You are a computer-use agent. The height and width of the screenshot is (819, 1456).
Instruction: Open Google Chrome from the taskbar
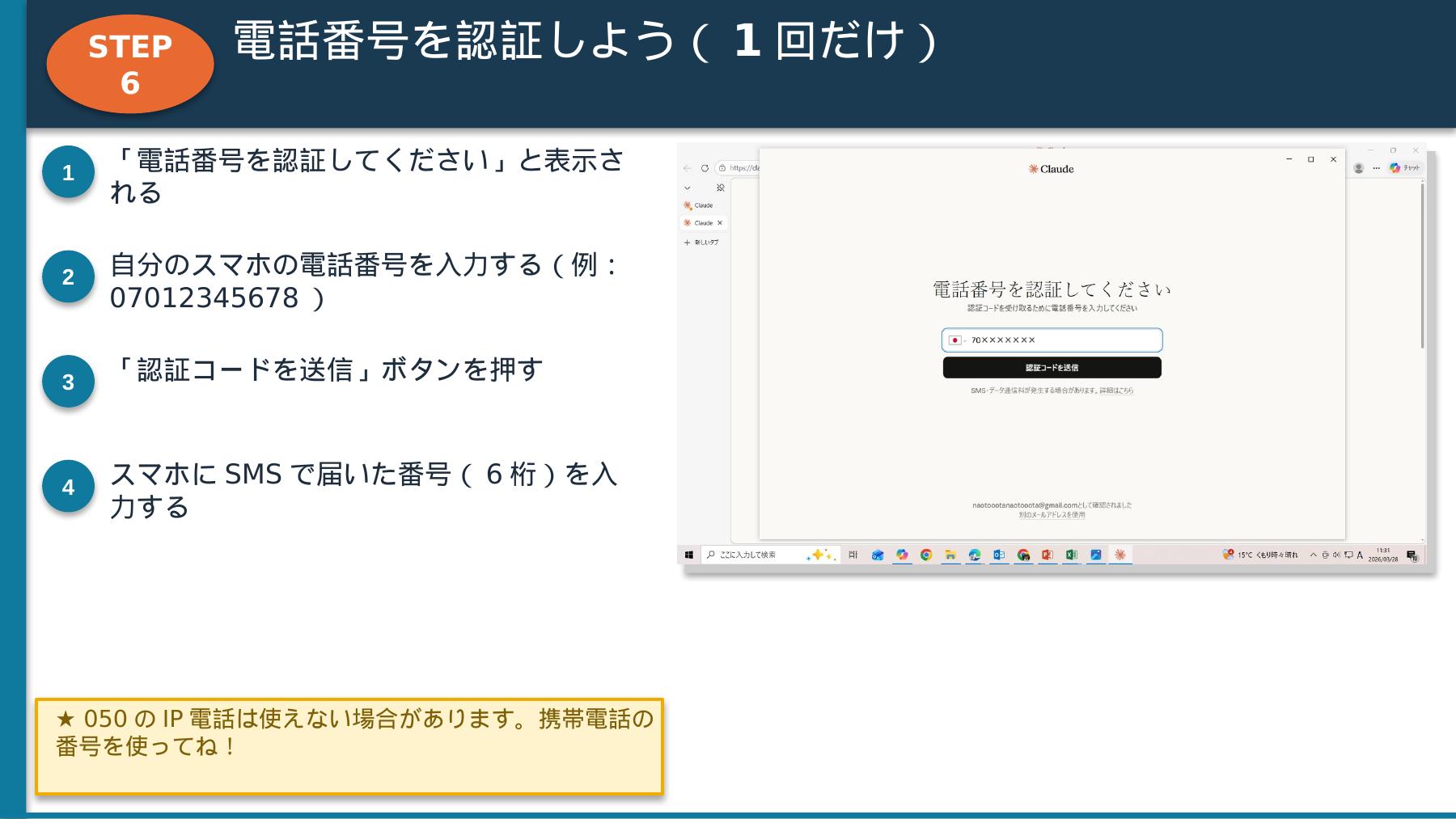point(925,555)
